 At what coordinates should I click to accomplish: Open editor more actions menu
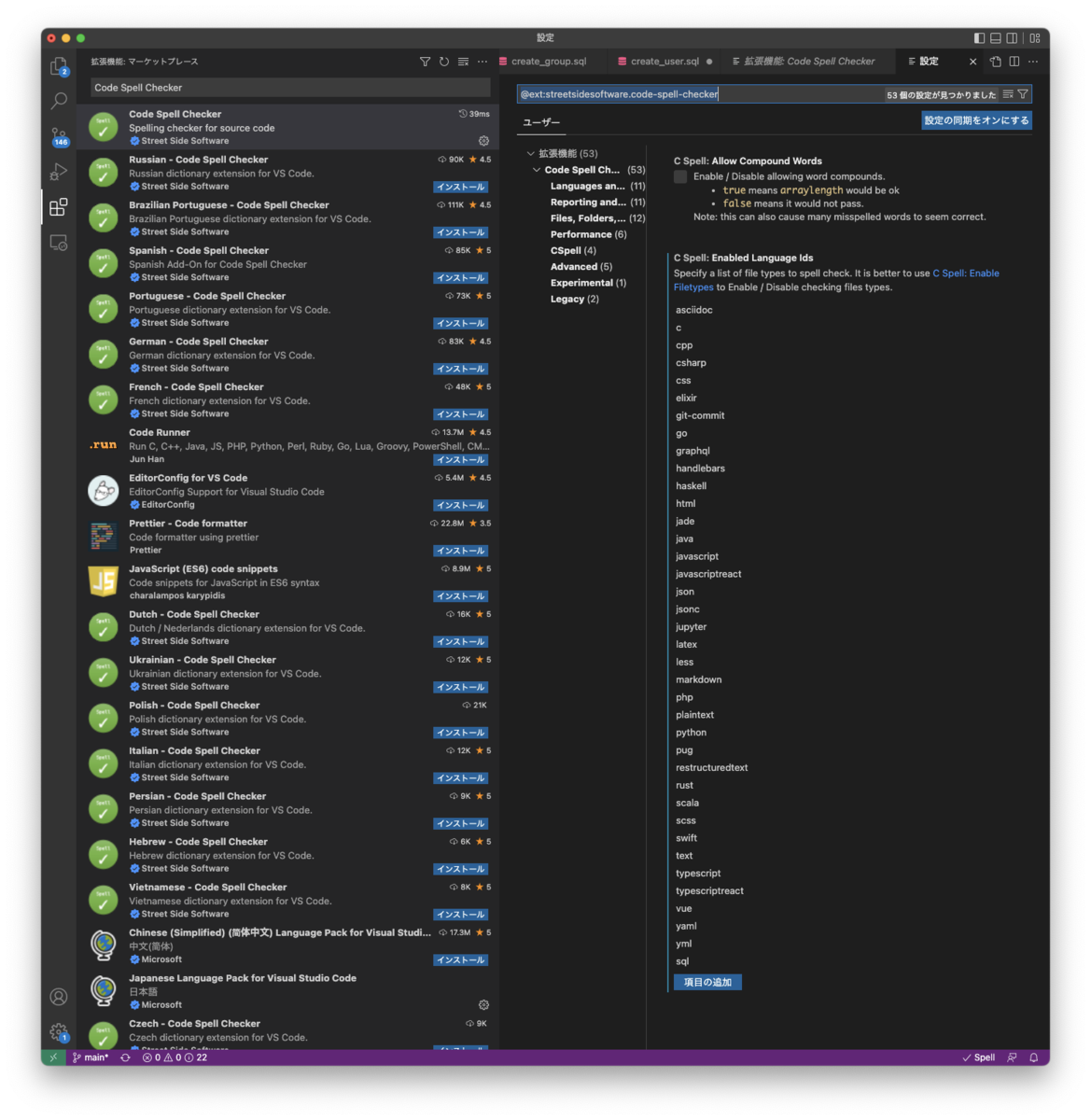(1033, 62)
